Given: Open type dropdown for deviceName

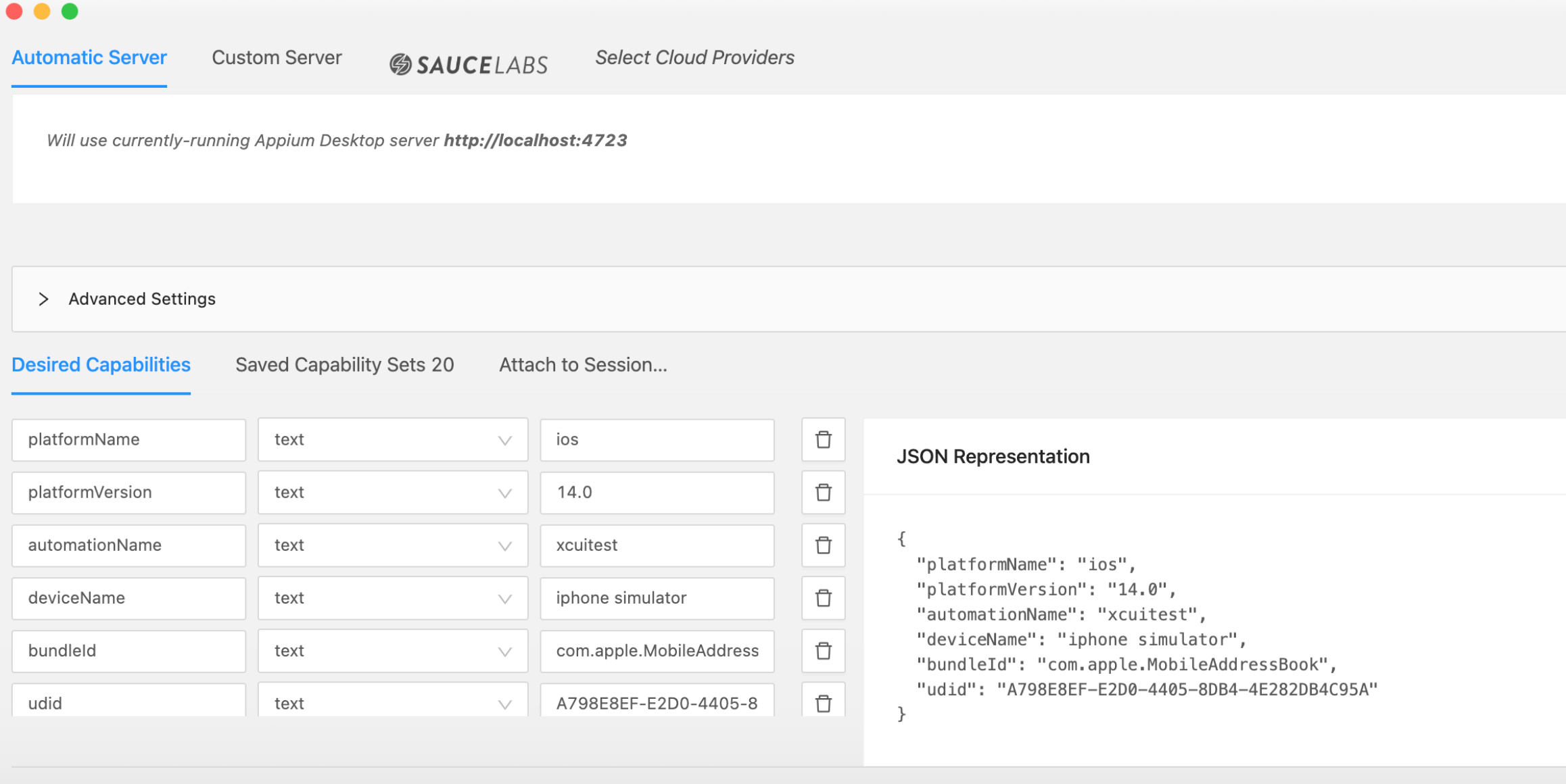Looking at the screenshot, I should coord(393,597).
